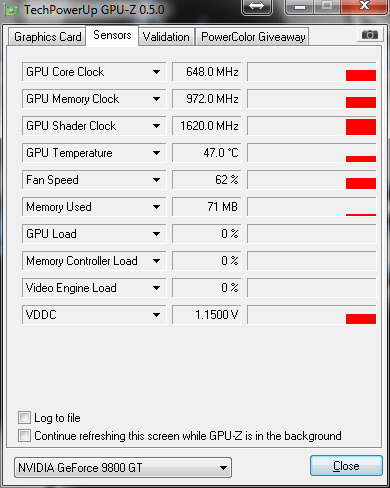Enable Log to file checkbox
The width and height of the screenshot is (390, 488).
(24, 417)
